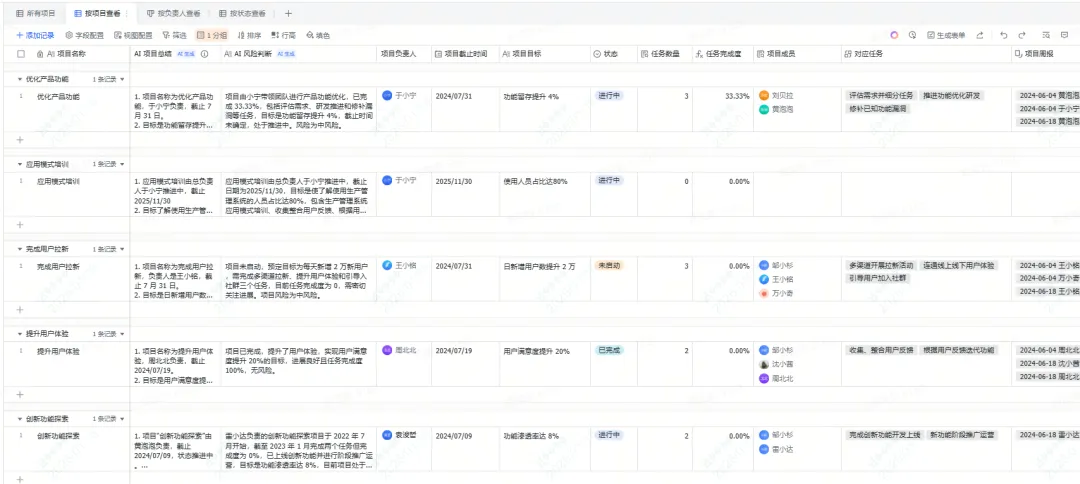Image resolution: width=1080 pixels, height=484 pixels.
Task: Click the 生成表单 button
Action: tap(946, 35)
